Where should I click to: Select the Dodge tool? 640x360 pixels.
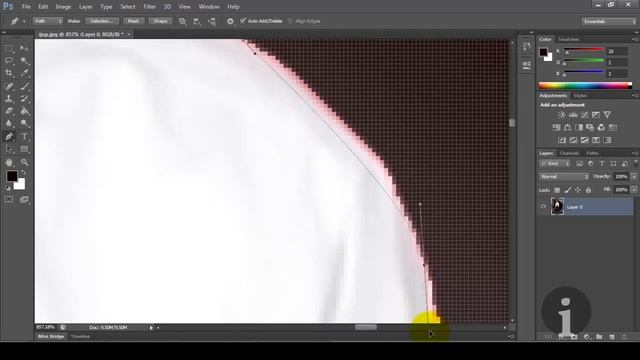tap(24, 123)
